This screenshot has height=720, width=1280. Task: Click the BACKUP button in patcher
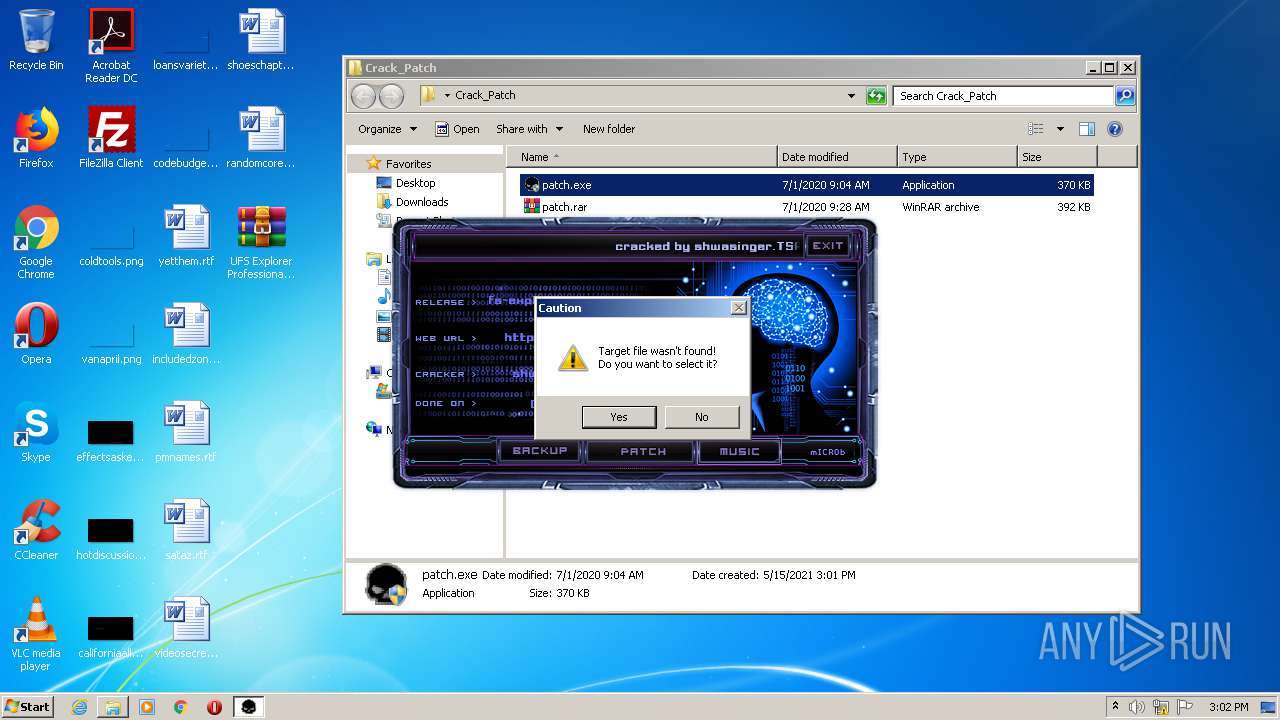pos(539,451)
